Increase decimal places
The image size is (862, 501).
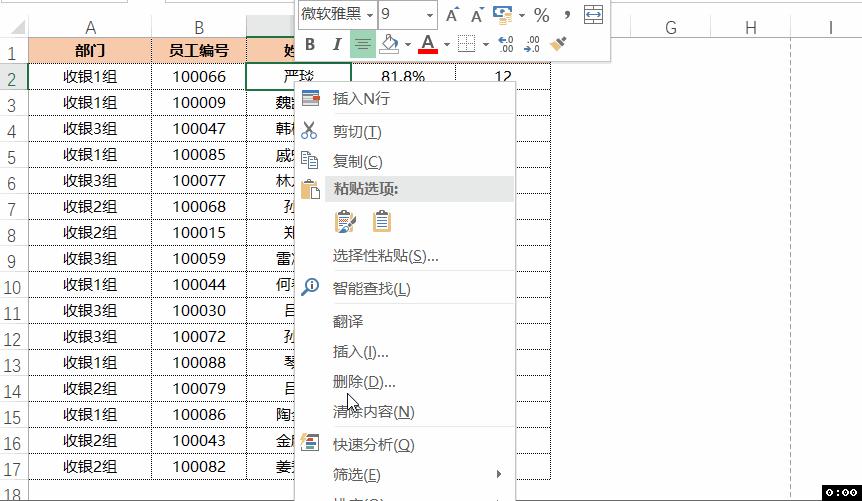click(505, 45)
